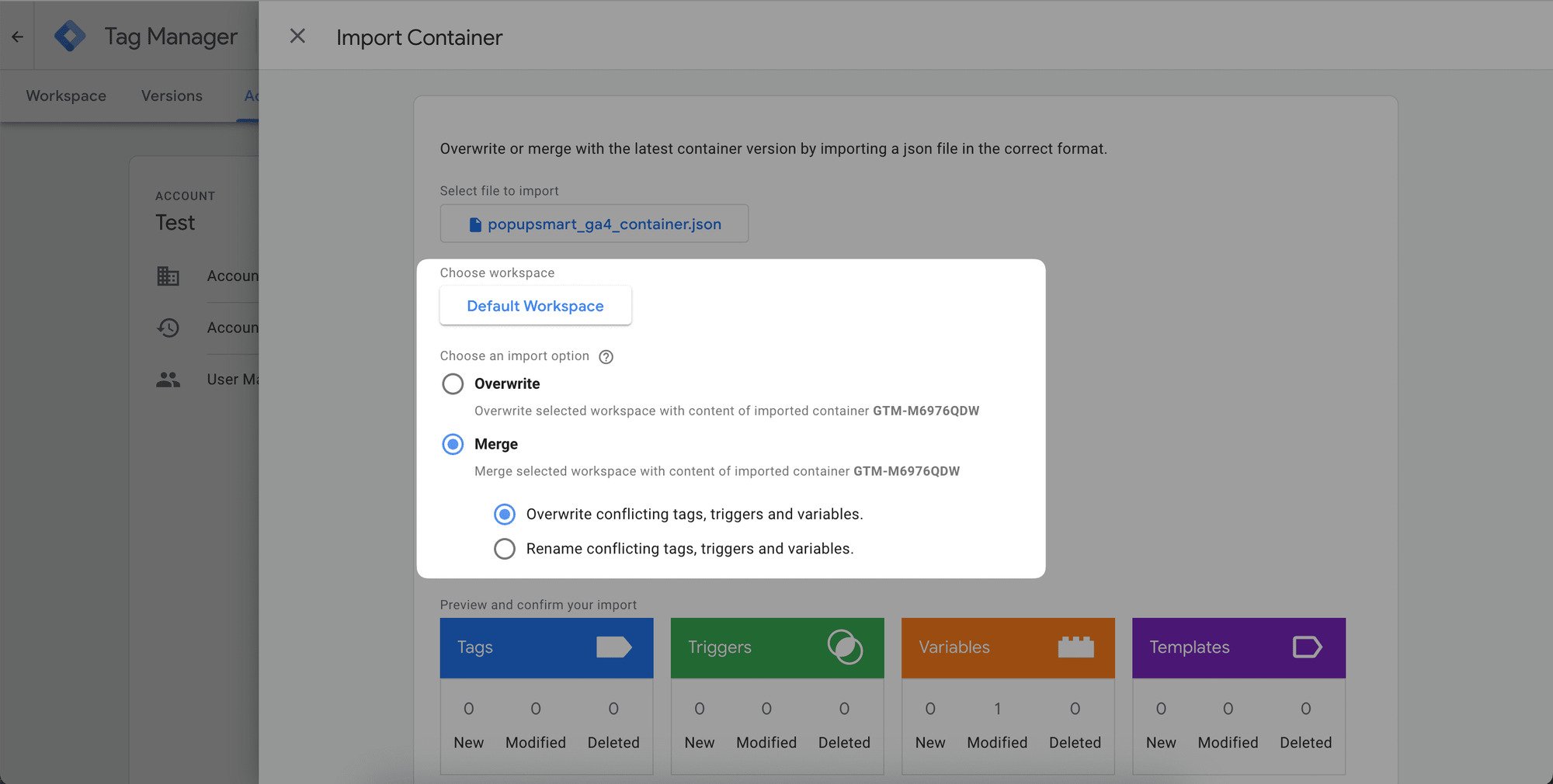Click container ID GTM-M6976QDW in Overwrite description

click(x=926, y=411)
